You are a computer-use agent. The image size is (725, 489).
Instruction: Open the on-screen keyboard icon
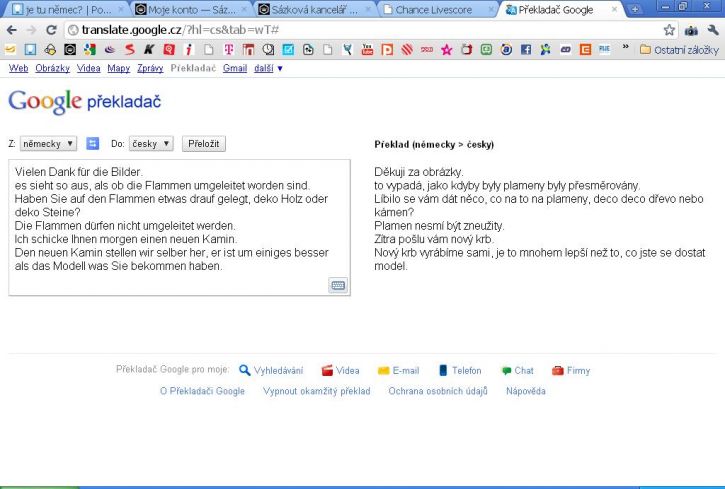point(338,285)
